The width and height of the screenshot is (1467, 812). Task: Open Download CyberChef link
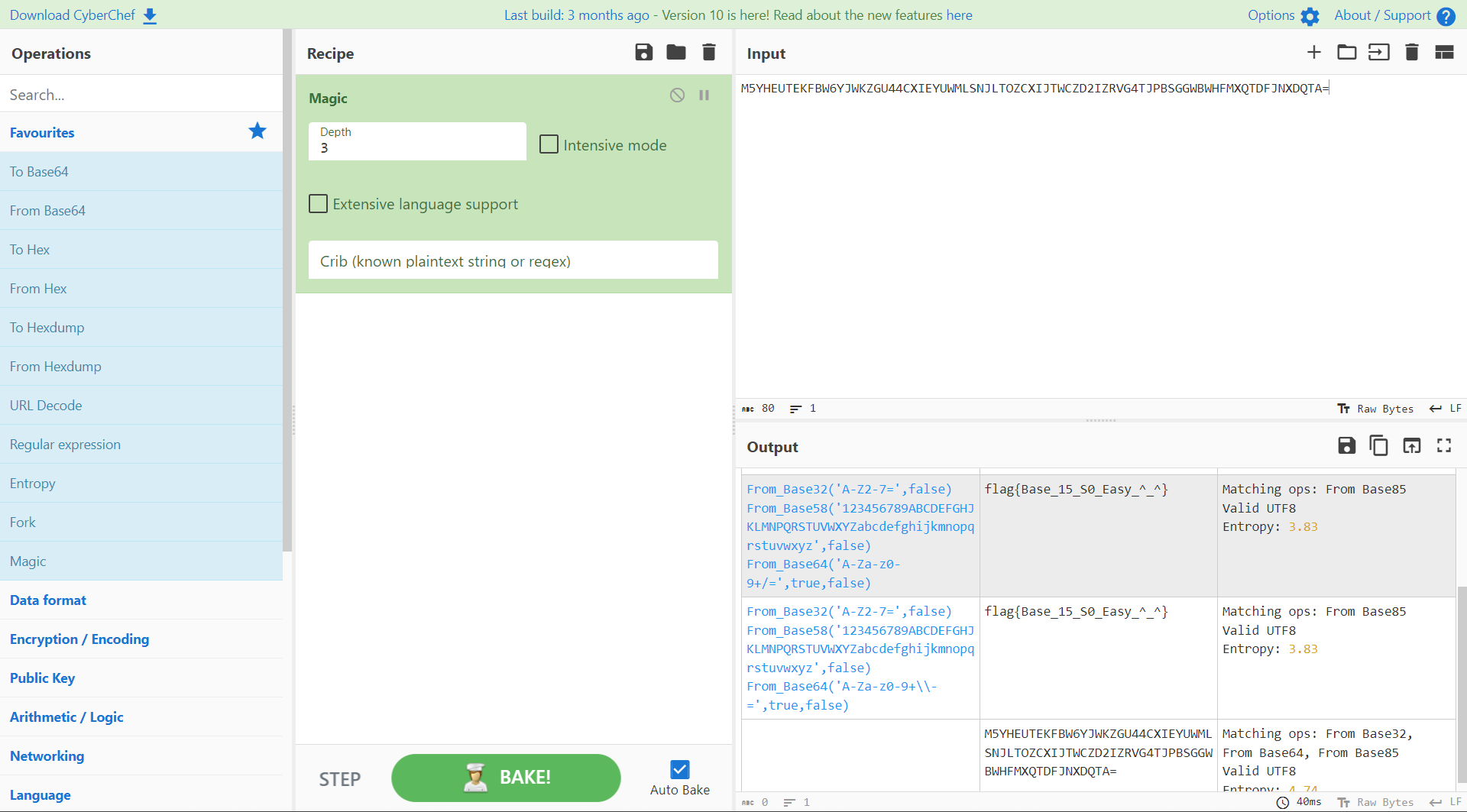(x=83, y=15)
